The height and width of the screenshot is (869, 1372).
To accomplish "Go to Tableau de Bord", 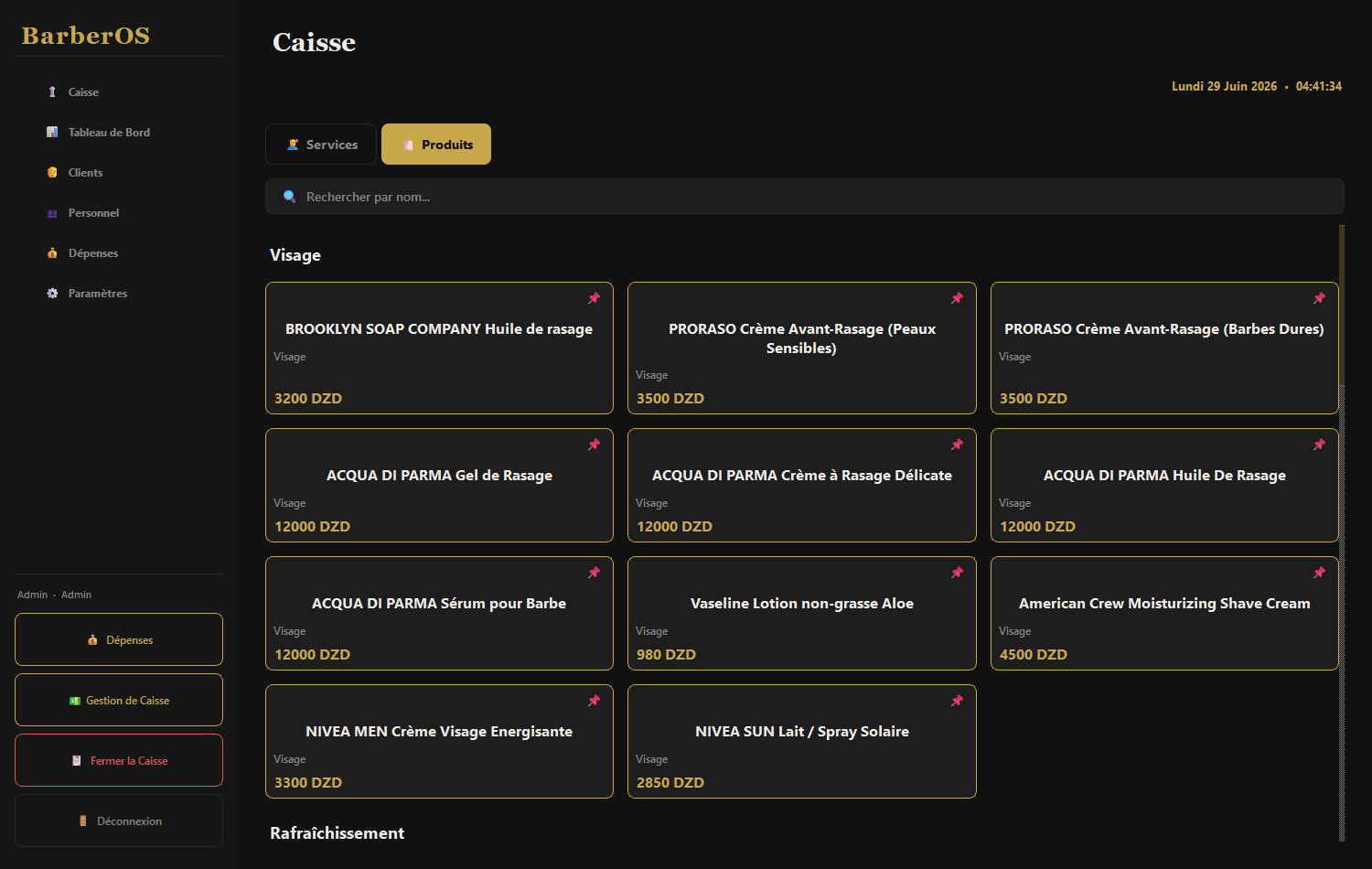I will coord(119,133).
